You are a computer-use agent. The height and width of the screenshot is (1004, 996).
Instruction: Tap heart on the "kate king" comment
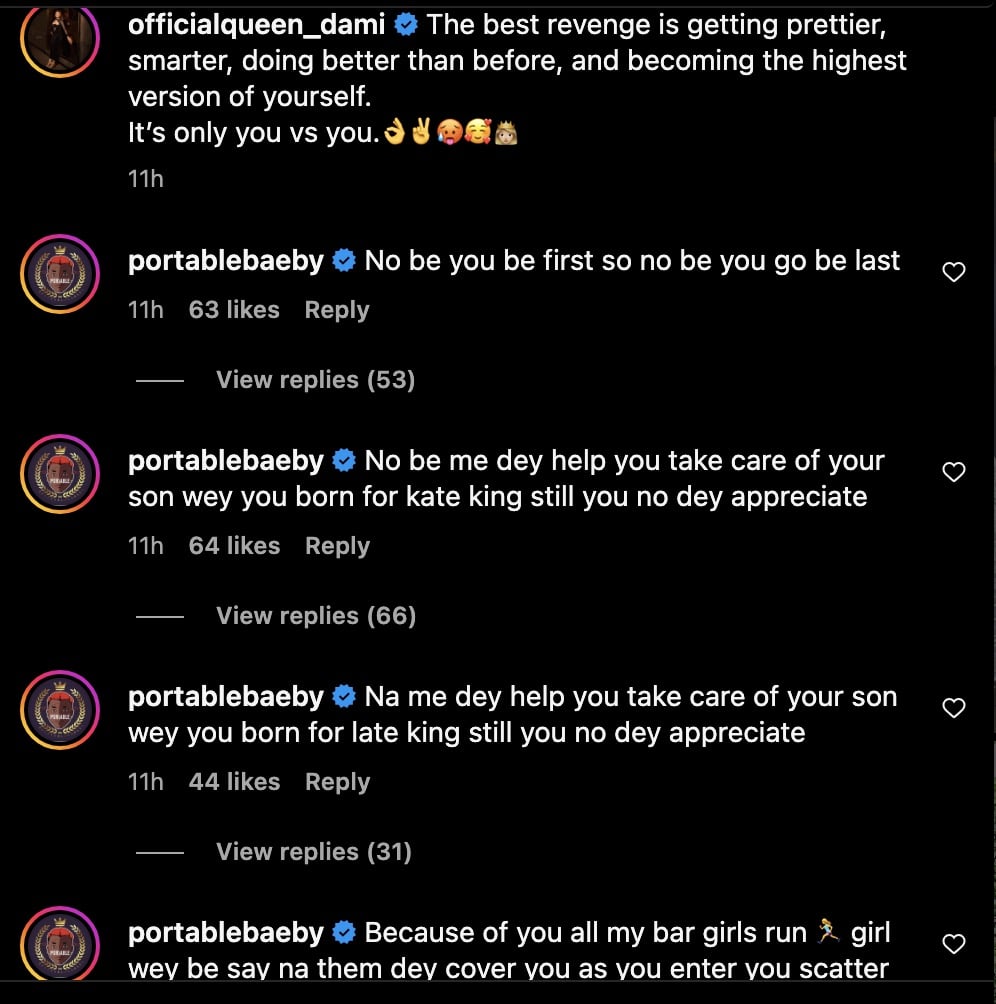[954, 471]
